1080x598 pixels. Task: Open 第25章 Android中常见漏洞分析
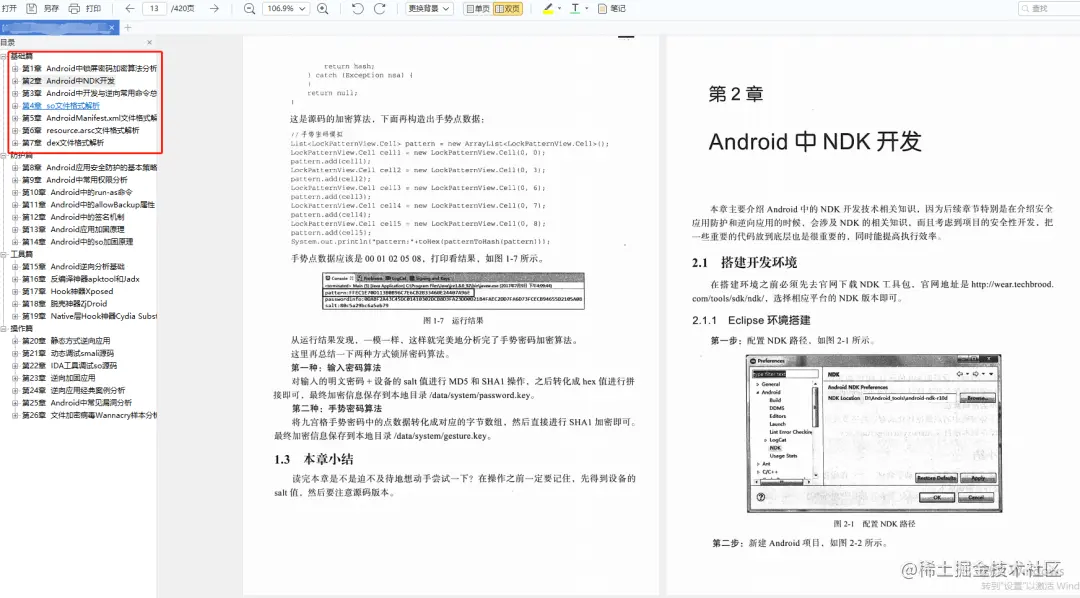coord(77,403)
